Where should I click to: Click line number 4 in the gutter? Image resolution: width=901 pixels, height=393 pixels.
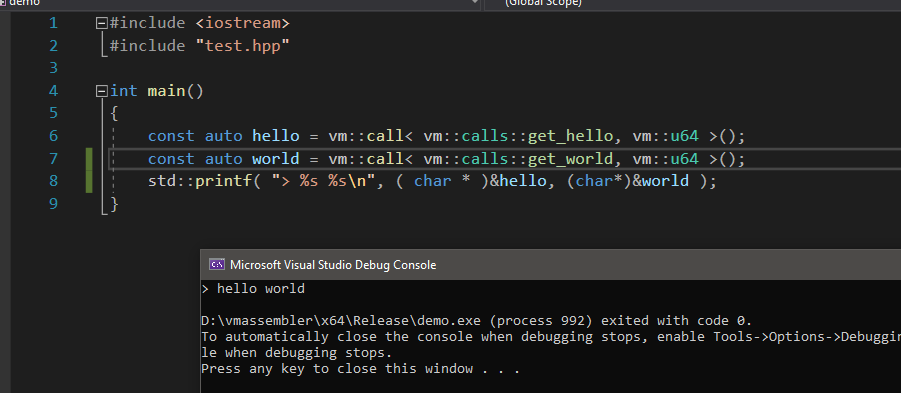pyautogui.click(x=53, y=91)
